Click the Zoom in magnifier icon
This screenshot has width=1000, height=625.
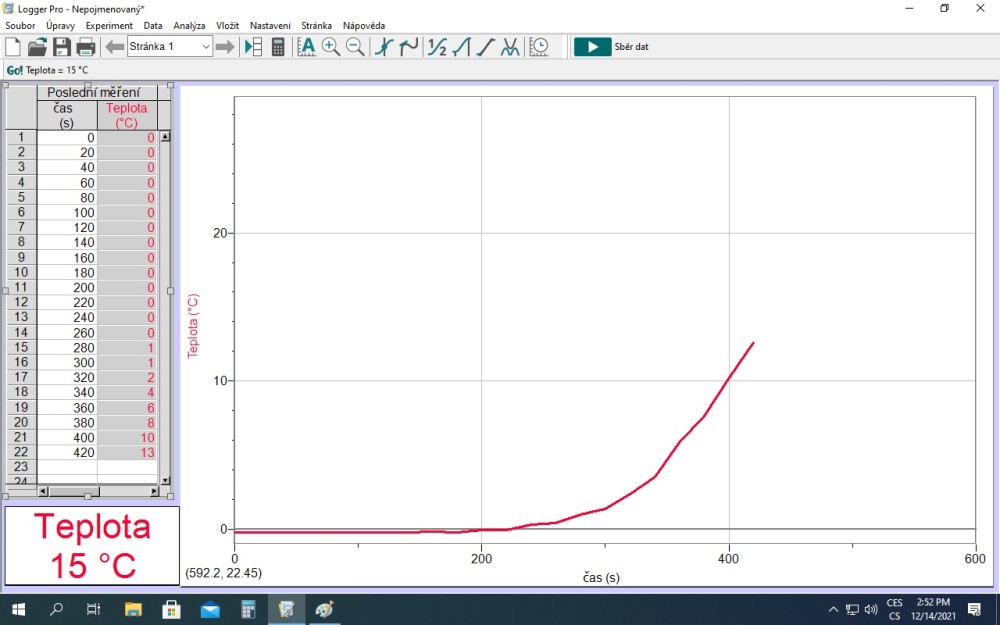pos(331,47)
